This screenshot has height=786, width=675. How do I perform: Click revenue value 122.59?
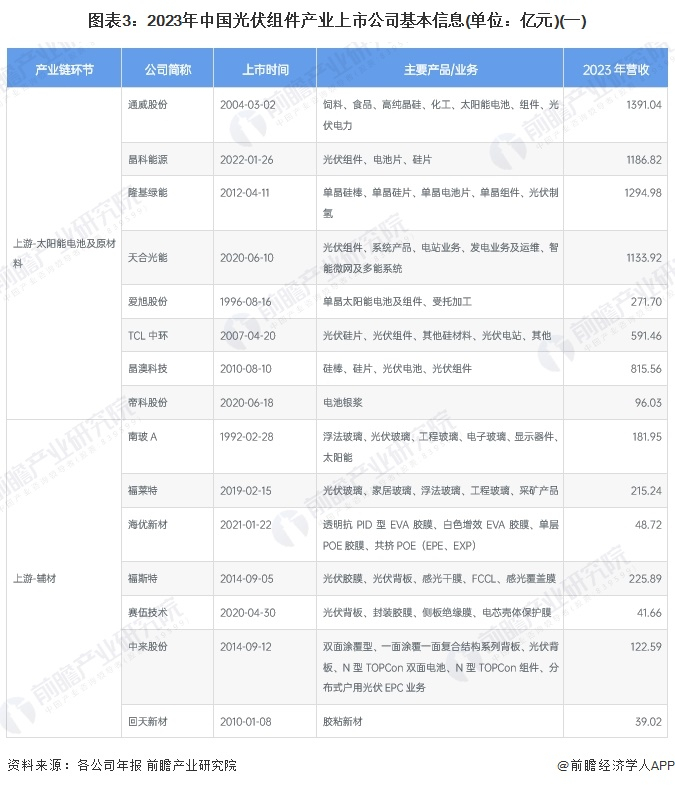tap(646, 647)
